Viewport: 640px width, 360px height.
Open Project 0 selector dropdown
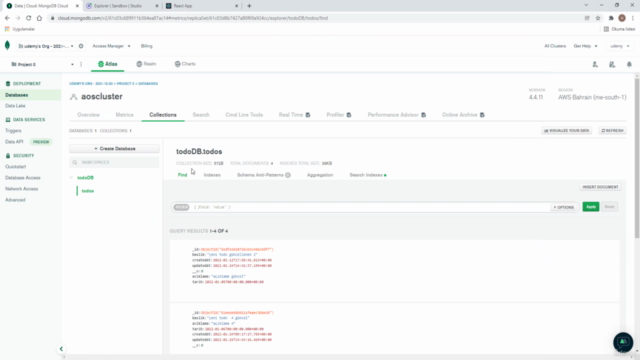pyautogui.click(x=42, y=64)
